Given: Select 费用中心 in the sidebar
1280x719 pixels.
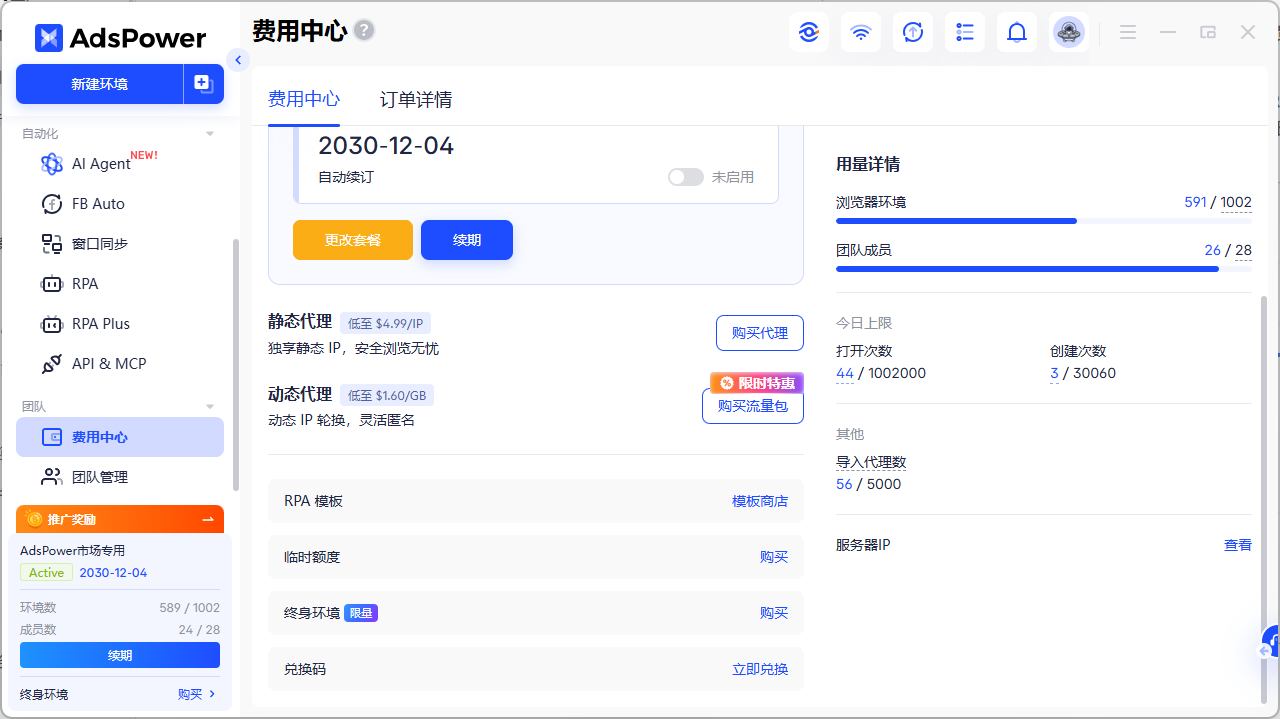Looking at the screenshot, I should [x=120, y=437].
